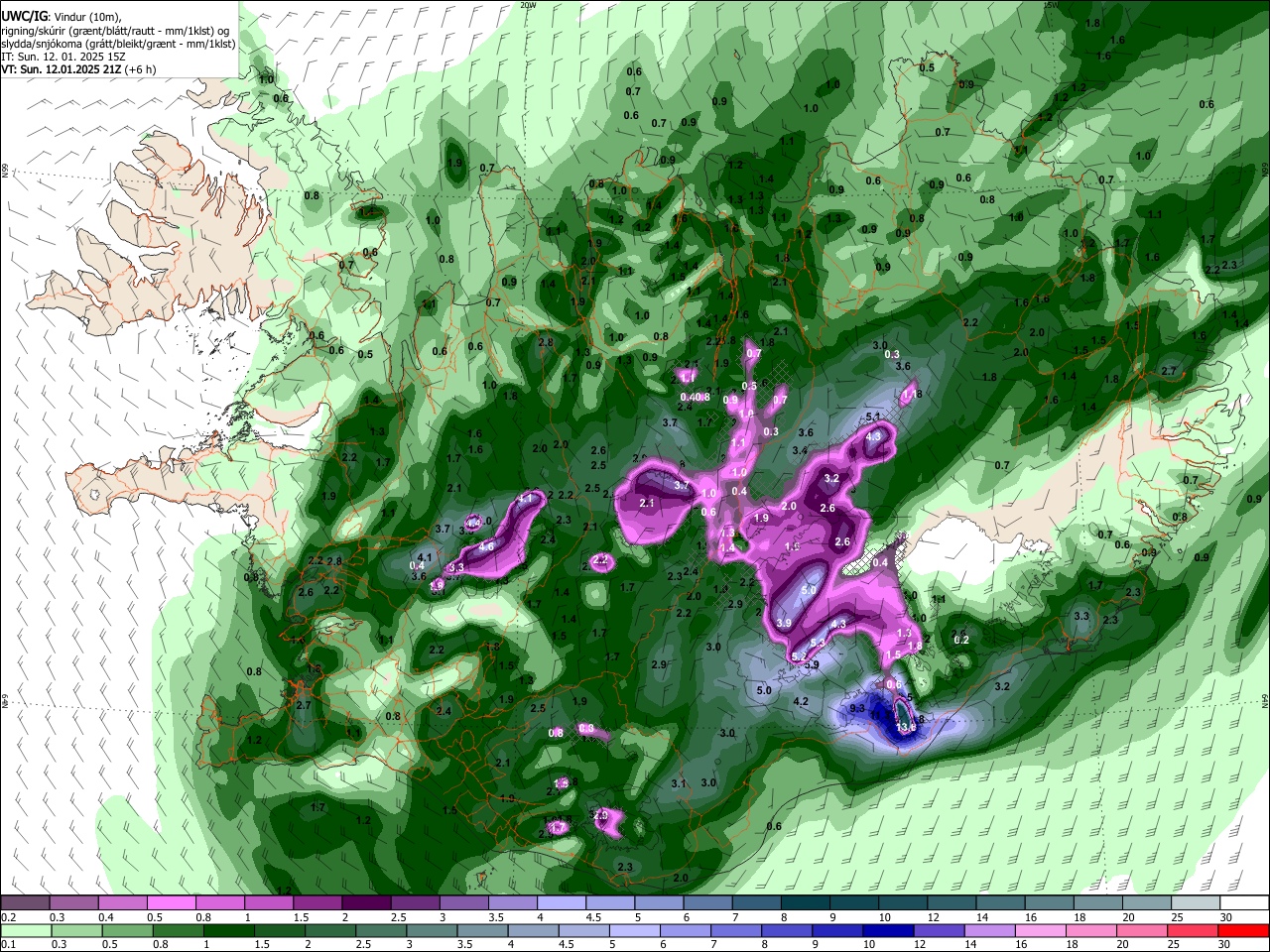This screenshot has width=1270, height=952.
Task: Click the "13.6" precipitation value on the map
Action: pyautogui.click(x=904, y=728)
